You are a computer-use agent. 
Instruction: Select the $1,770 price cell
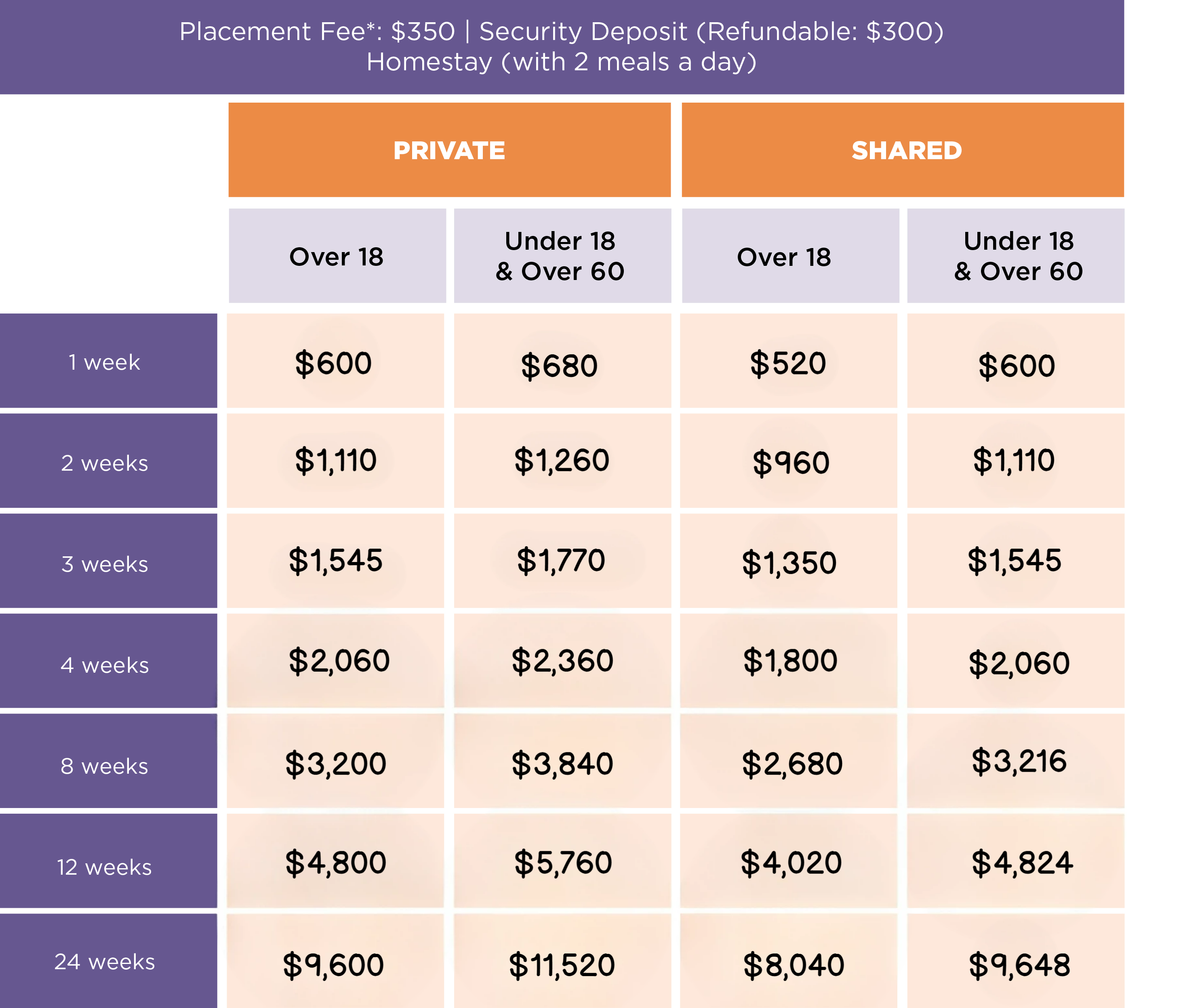coord(562,561)
